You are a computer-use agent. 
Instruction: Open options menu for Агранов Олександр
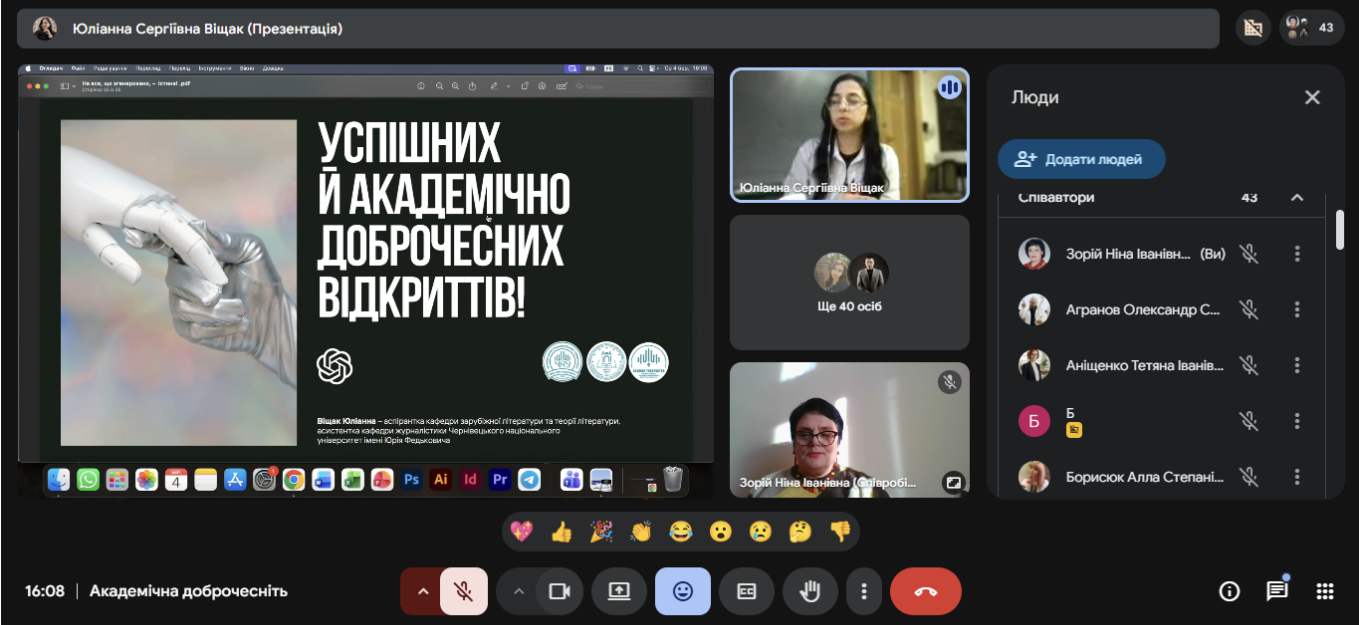(1297, 310)
